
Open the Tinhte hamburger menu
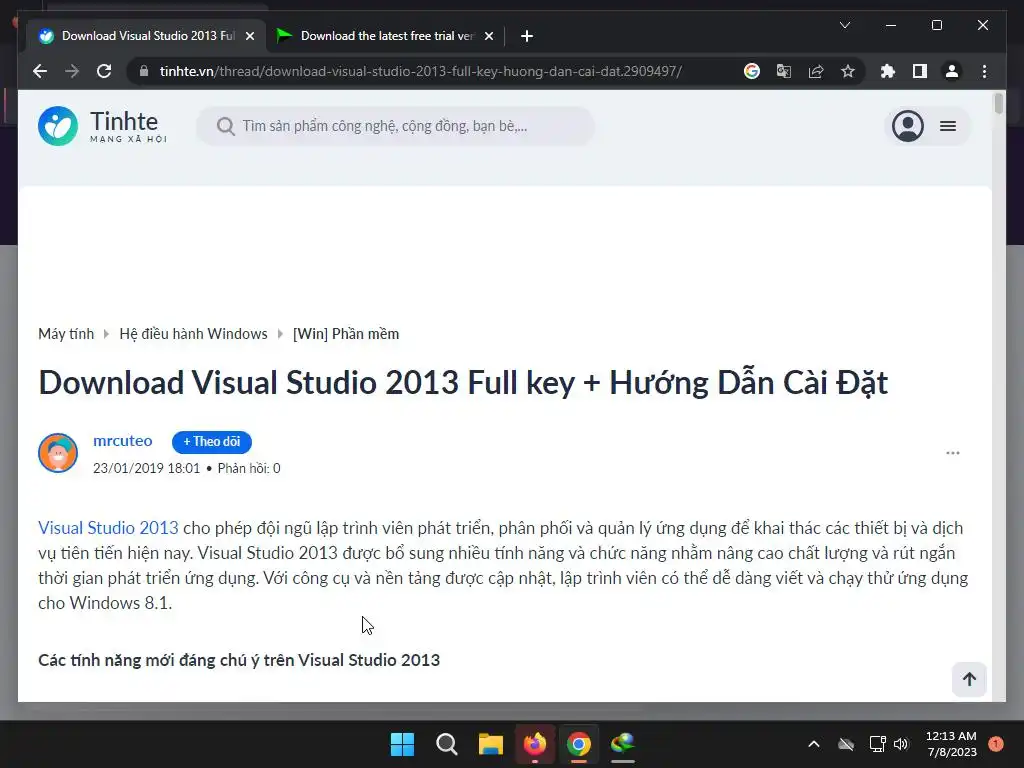948,126
